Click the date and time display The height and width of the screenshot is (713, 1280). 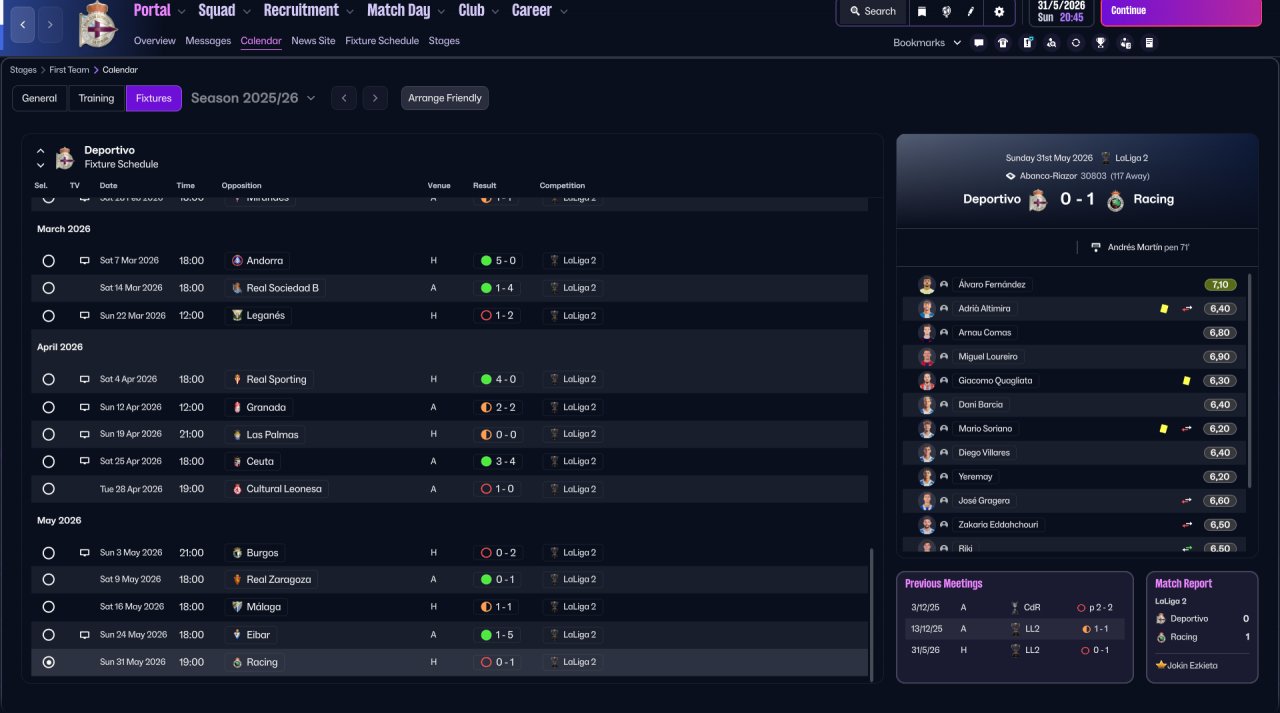1060,12
